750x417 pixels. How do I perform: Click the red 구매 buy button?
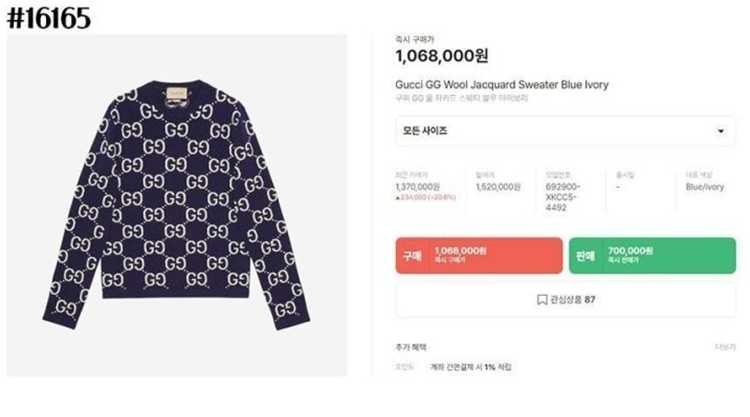coord(479,256)
